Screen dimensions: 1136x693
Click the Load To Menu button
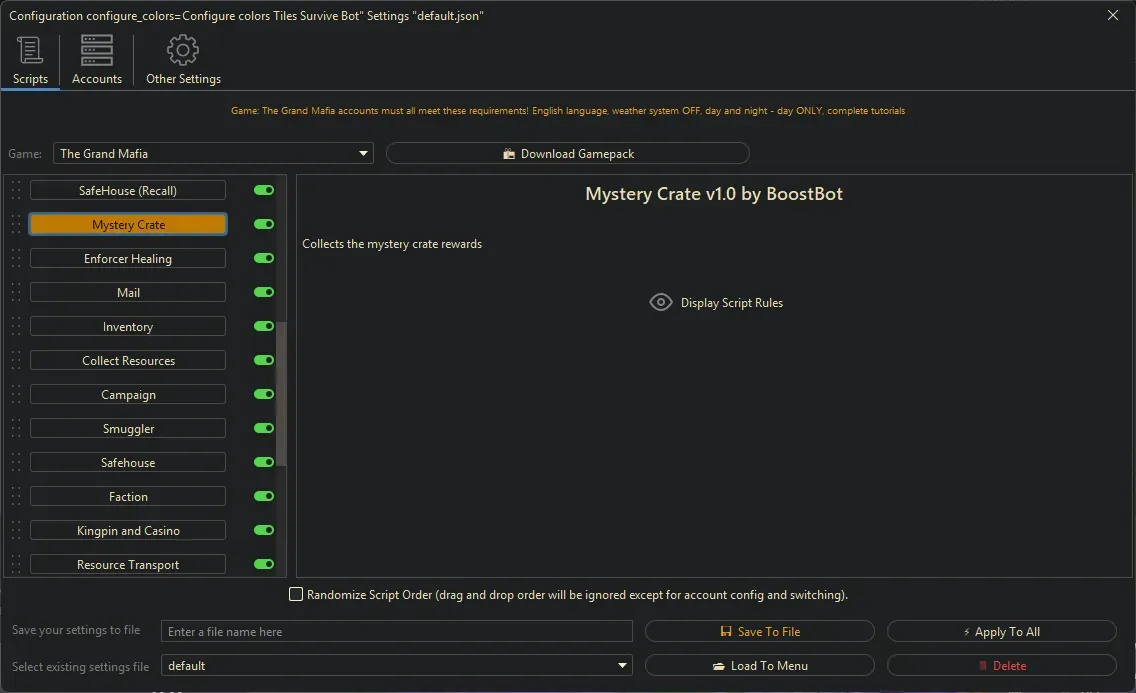pos(759,665)
